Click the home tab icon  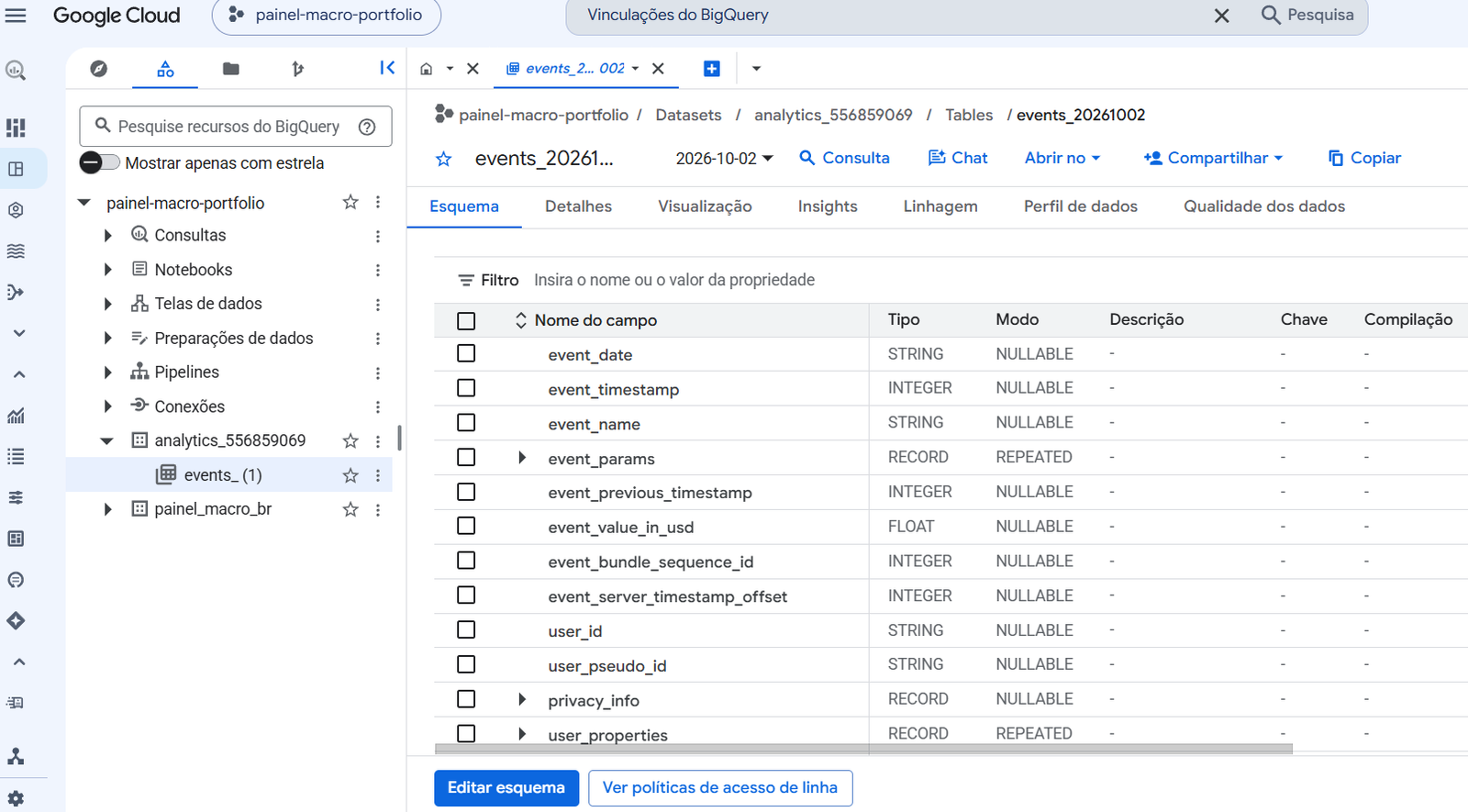click(427, 69)
